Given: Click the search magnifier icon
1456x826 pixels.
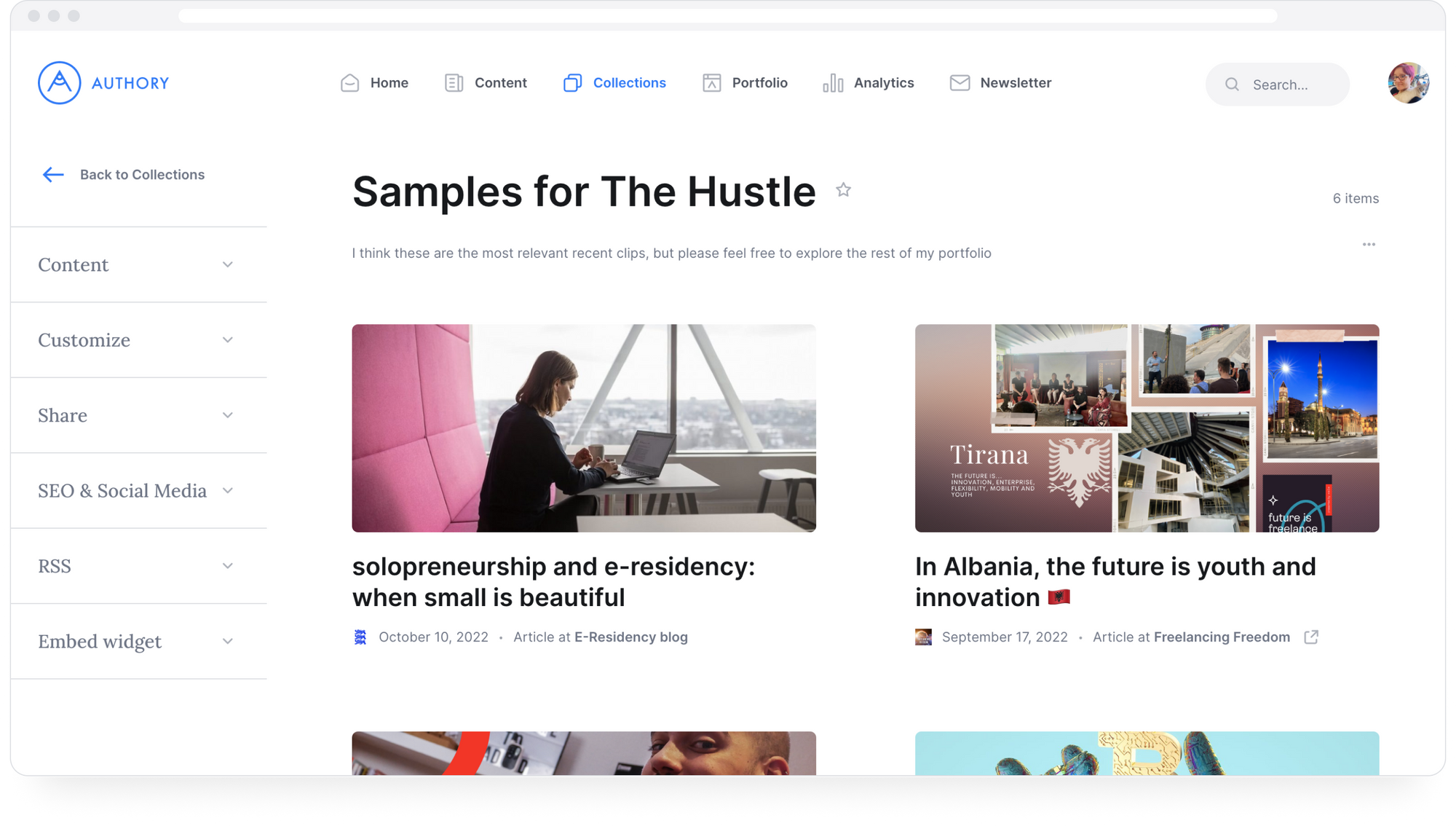Looking at the screenshot, I should coord(1232,84).
